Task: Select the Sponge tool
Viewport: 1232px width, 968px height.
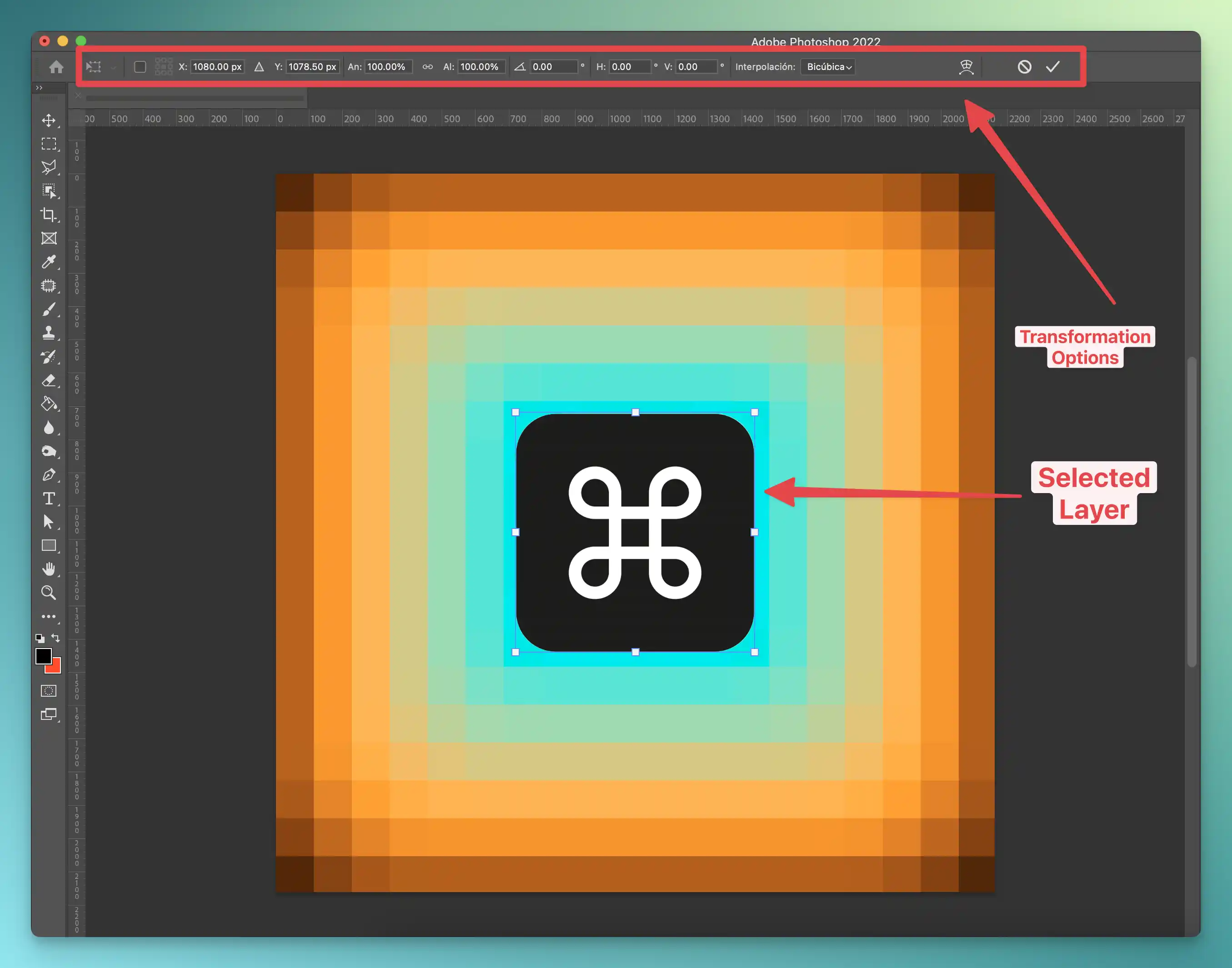Action: coord(49,451)
